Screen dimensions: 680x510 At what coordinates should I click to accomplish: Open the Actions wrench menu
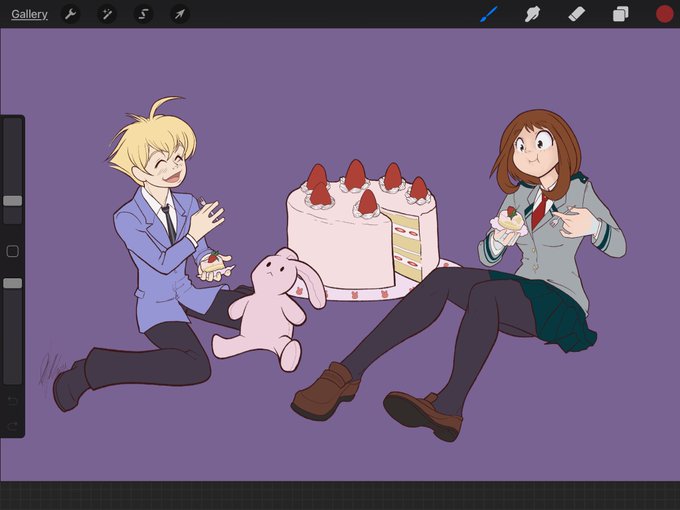pos(71,14)
